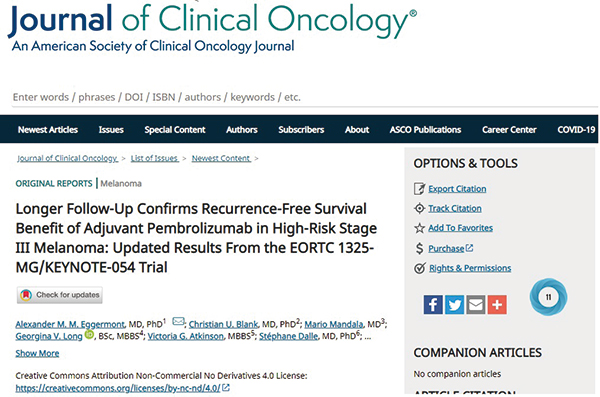Open the Altmetric score donut badge
The height and width of the screenshot is (397, 600).
tap(548, 297)
